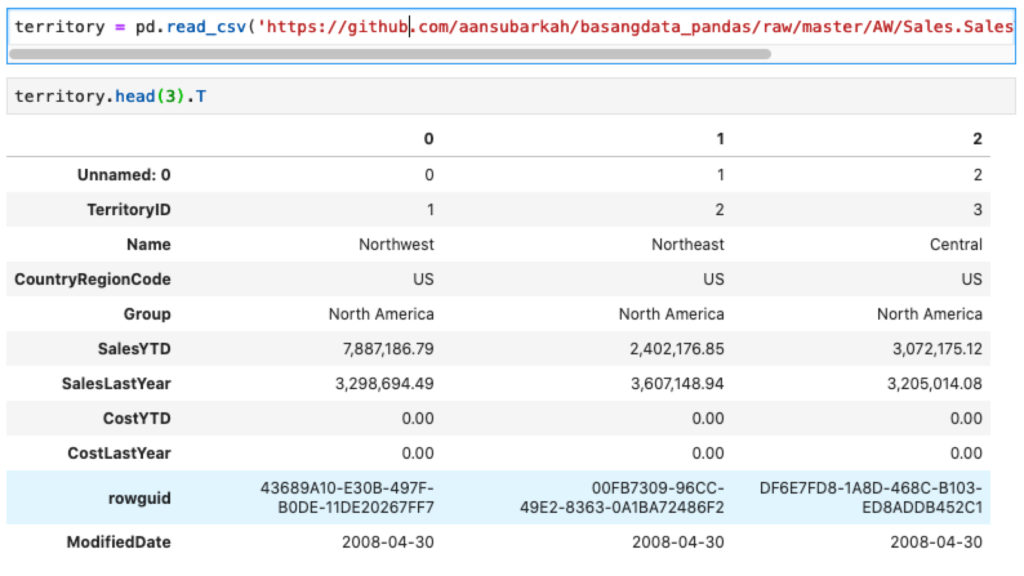The height and width of the screenshot is (576, 1024).
Task: Select column header 0
Action: [x=428, y=139]
